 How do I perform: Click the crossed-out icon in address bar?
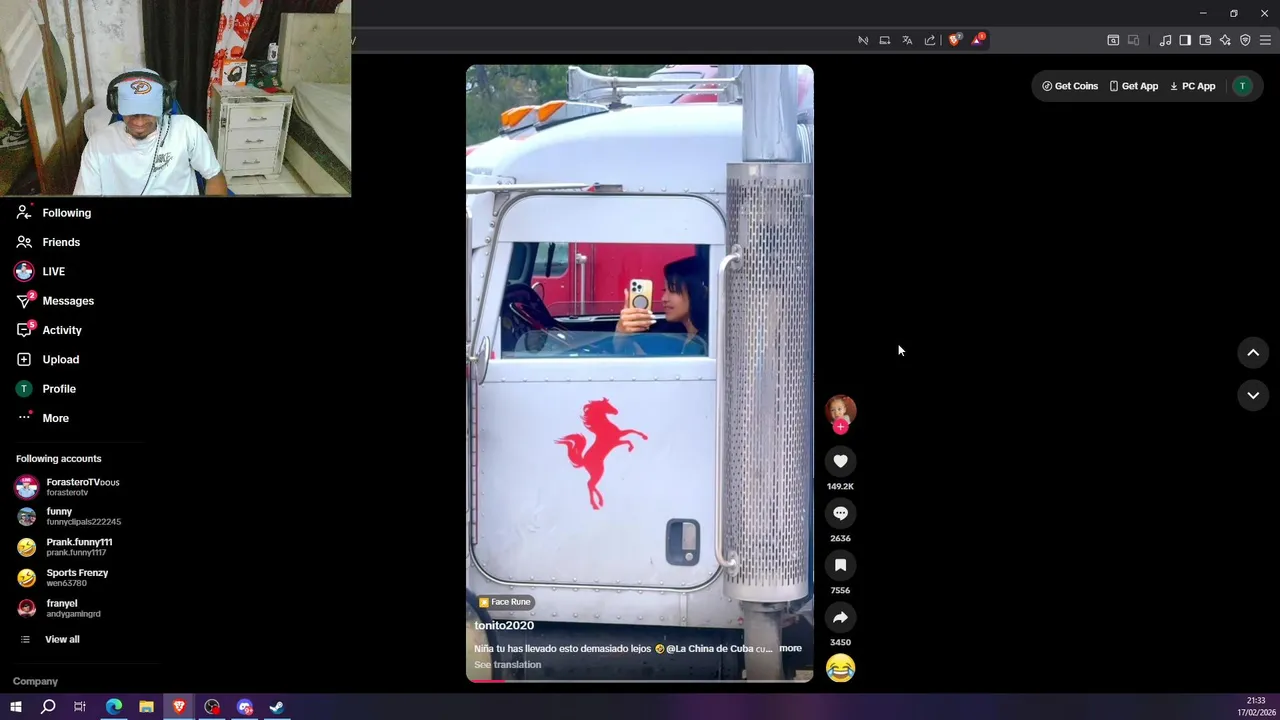pyautogui.click(x=863, y=40)
